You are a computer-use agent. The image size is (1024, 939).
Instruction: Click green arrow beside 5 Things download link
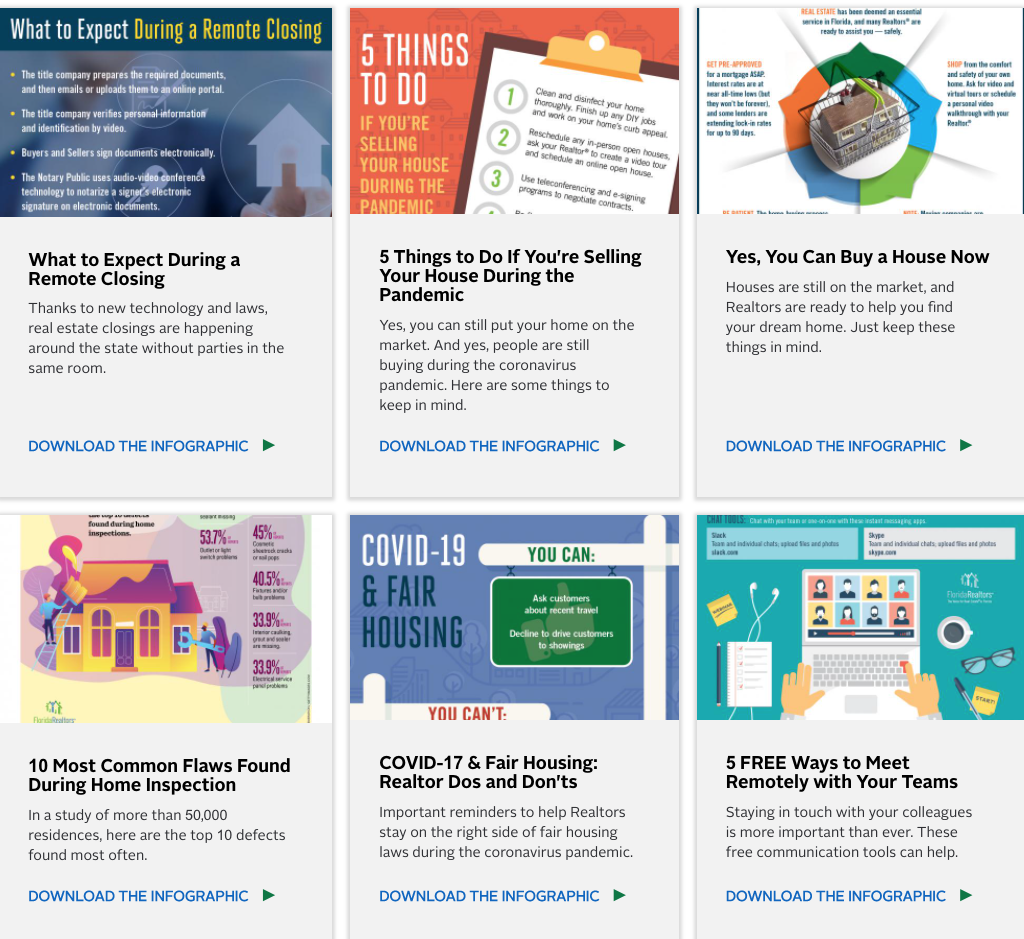tap(619, 446)
